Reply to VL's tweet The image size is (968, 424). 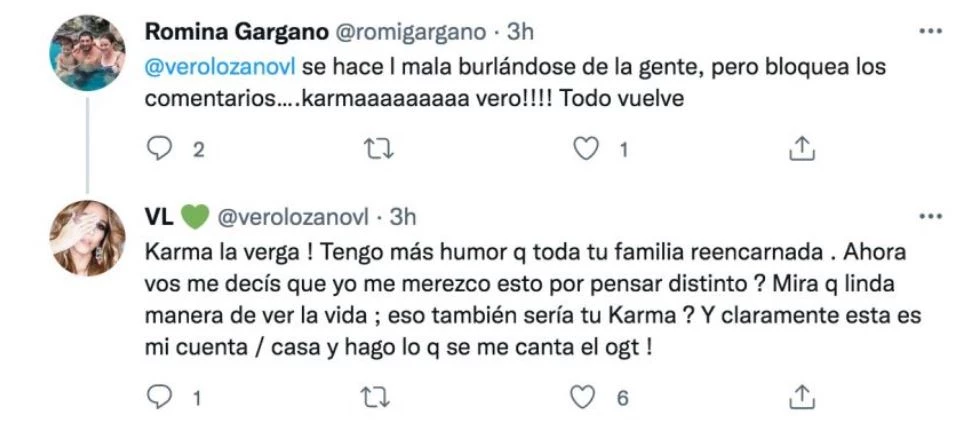161,397
